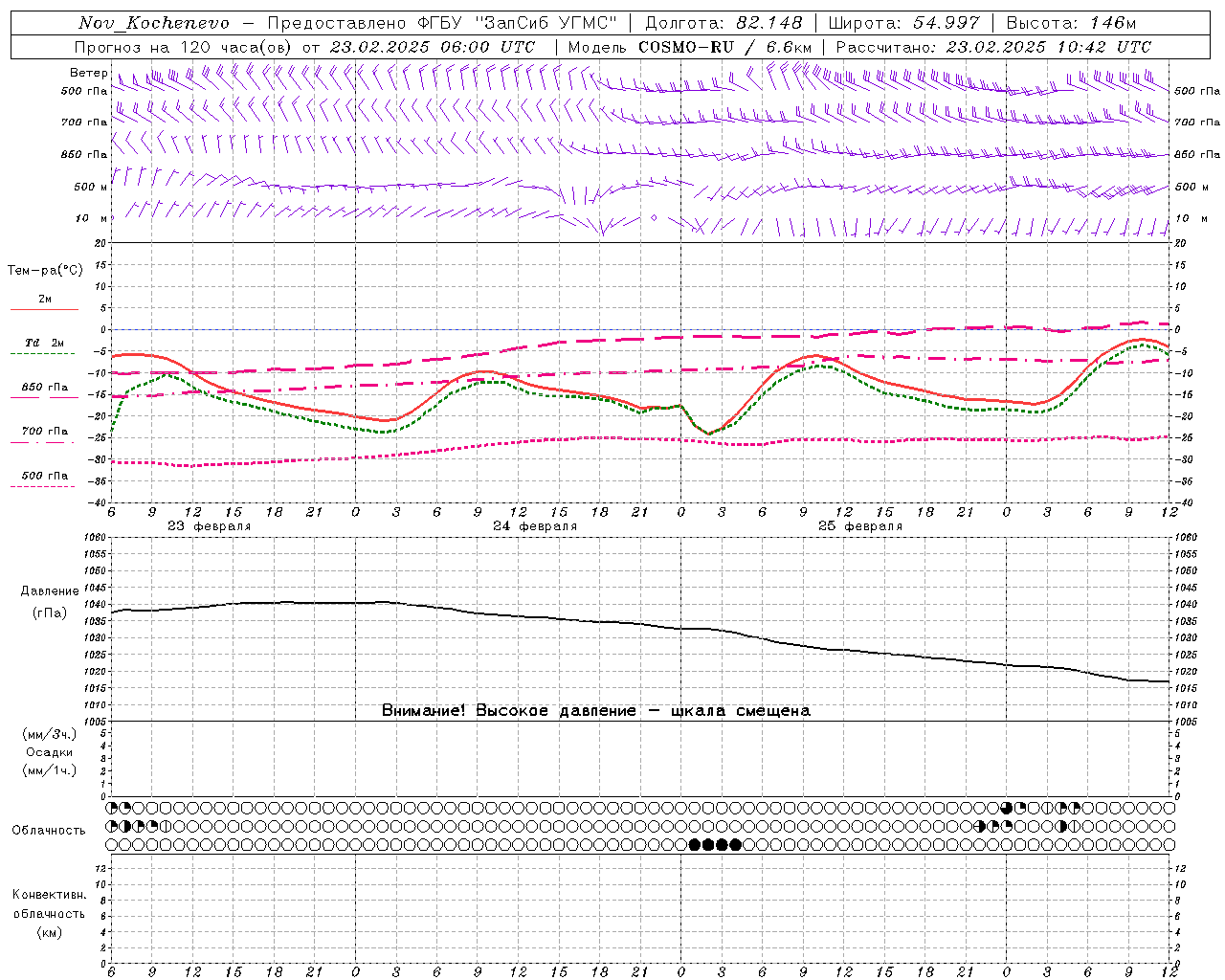
Task: Click the '10 м' wind level label on the left
Action: tap(91, 218)
